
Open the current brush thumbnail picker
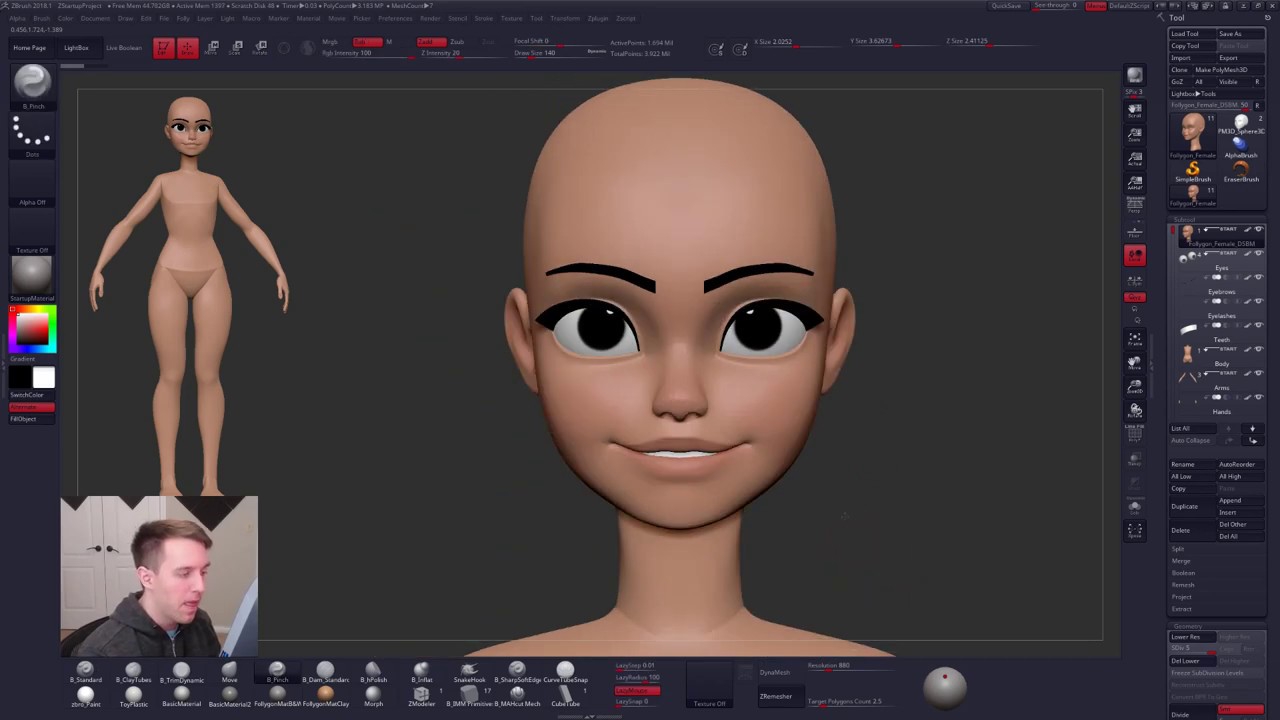pyautogui.click(x=32, y=84)
